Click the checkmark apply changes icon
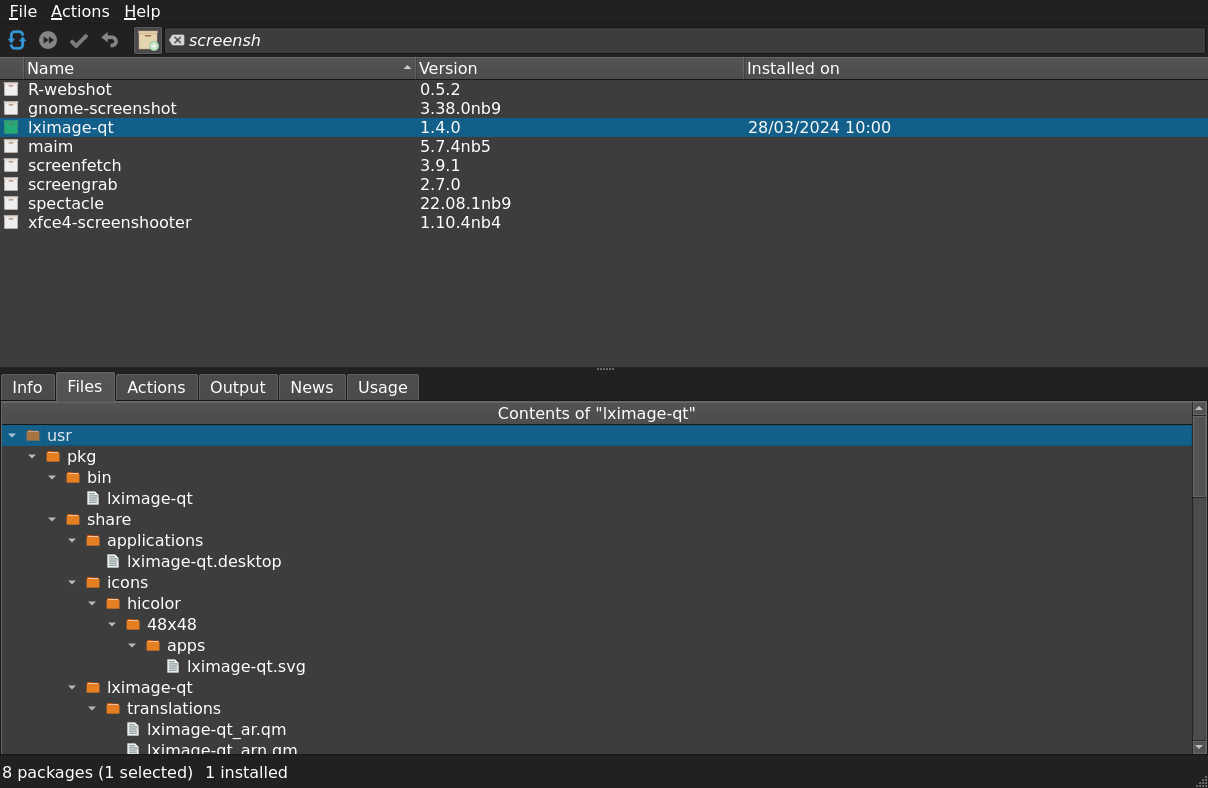1208x788 pixels. click(79, 40)
